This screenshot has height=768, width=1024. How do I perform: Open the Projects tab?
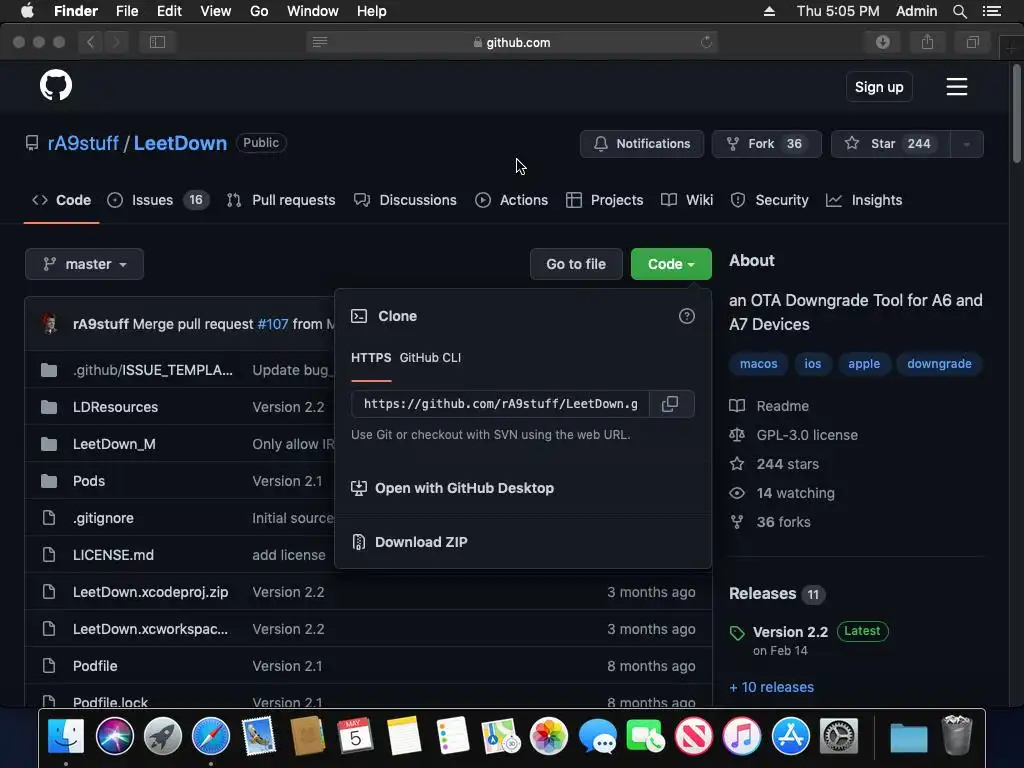click(x=604, y=200)
